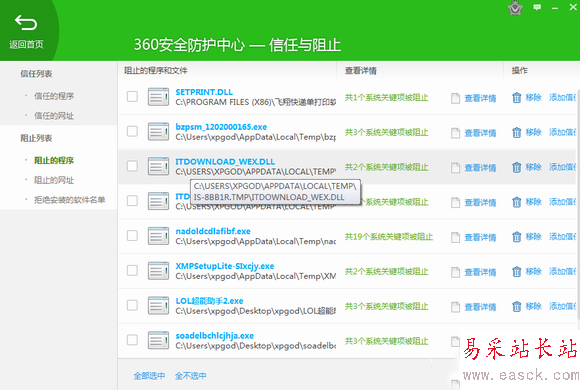Viewport: 580px width, 390px height.
Task: Tick the checkbox for soadelbchlcjhja.exe
Action: click(x=132, y=340)
